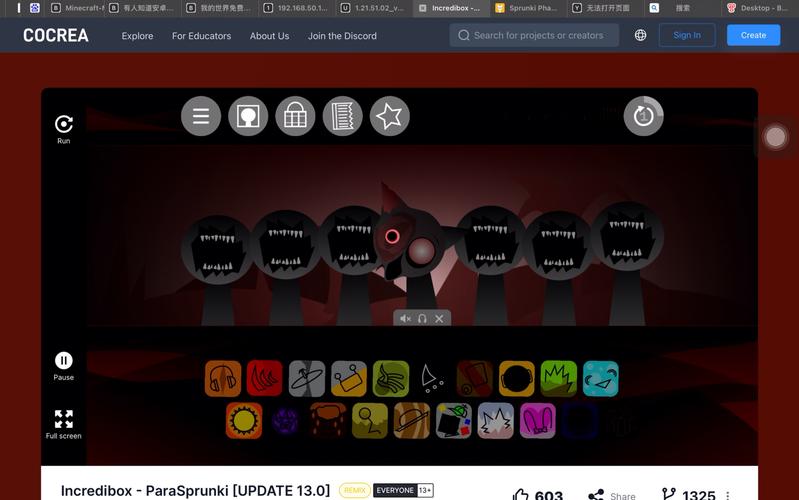799x500 pixels.
Task: Select the pink bunny ears sound icon
Action: point(538,420)
